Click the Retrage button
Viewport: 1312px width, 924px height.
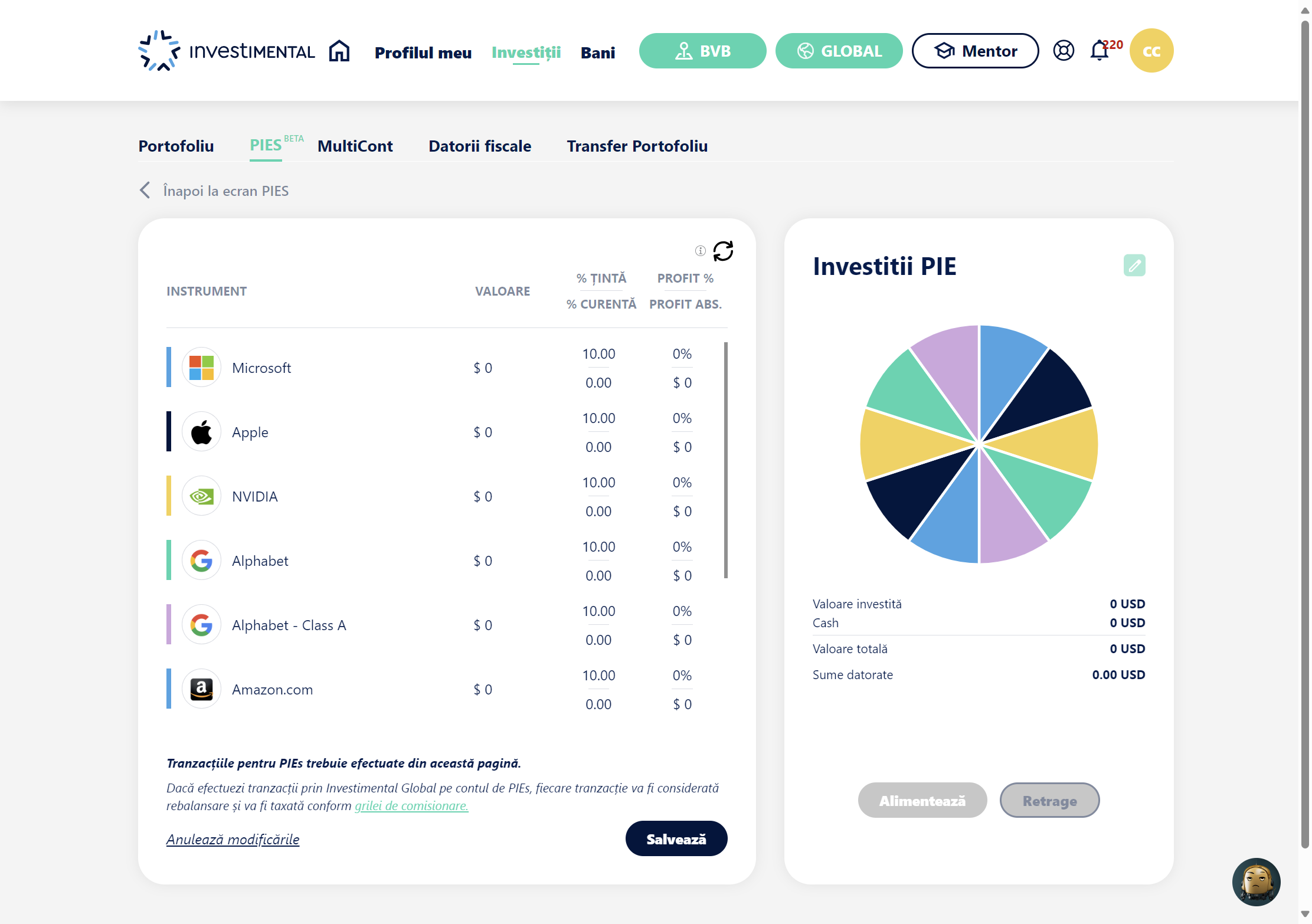click(x=1049, y=801)
